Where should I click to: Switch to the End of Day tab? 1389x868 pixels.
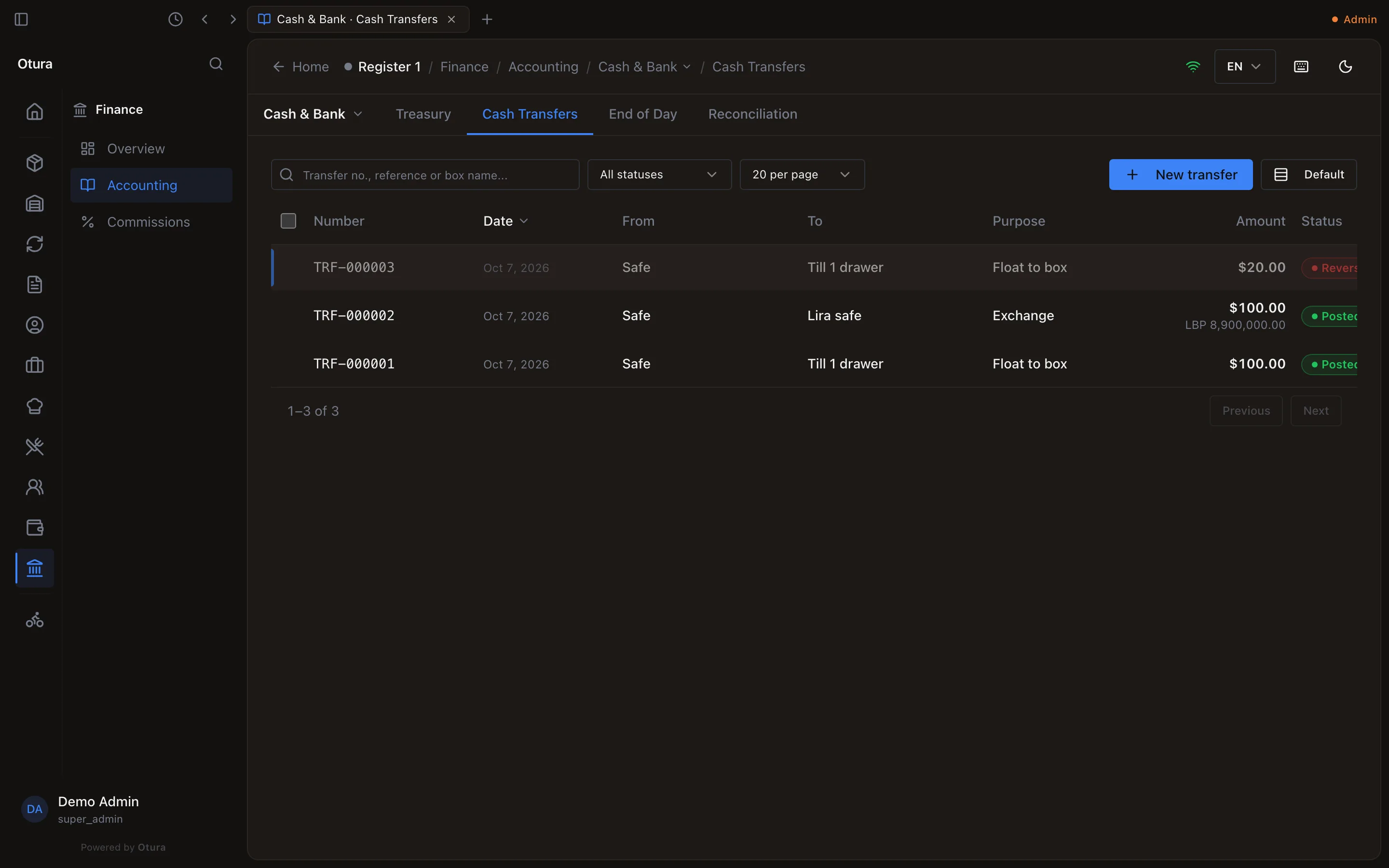click(642, 114)
